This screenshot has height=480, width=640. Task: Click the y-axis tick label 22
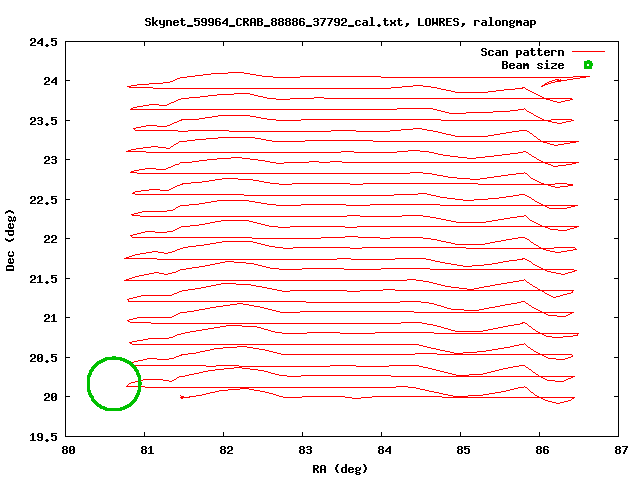click(x=51, y=239)
